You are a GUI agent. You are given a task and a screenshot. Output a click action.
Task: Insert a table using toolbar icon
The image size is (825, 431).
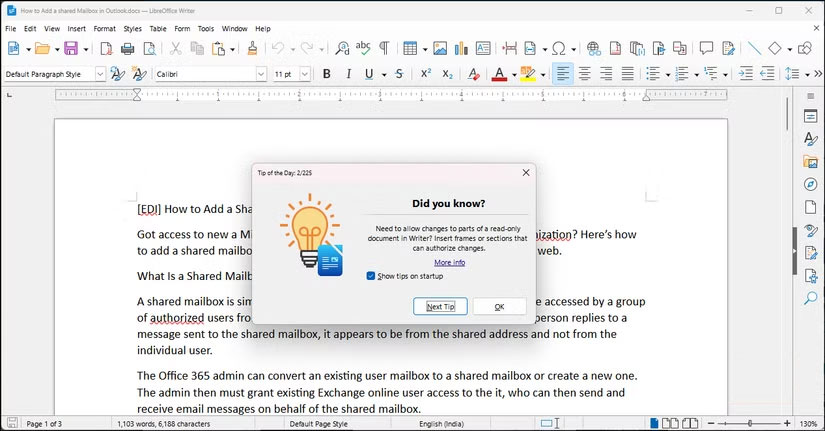[x=410, y=48]
